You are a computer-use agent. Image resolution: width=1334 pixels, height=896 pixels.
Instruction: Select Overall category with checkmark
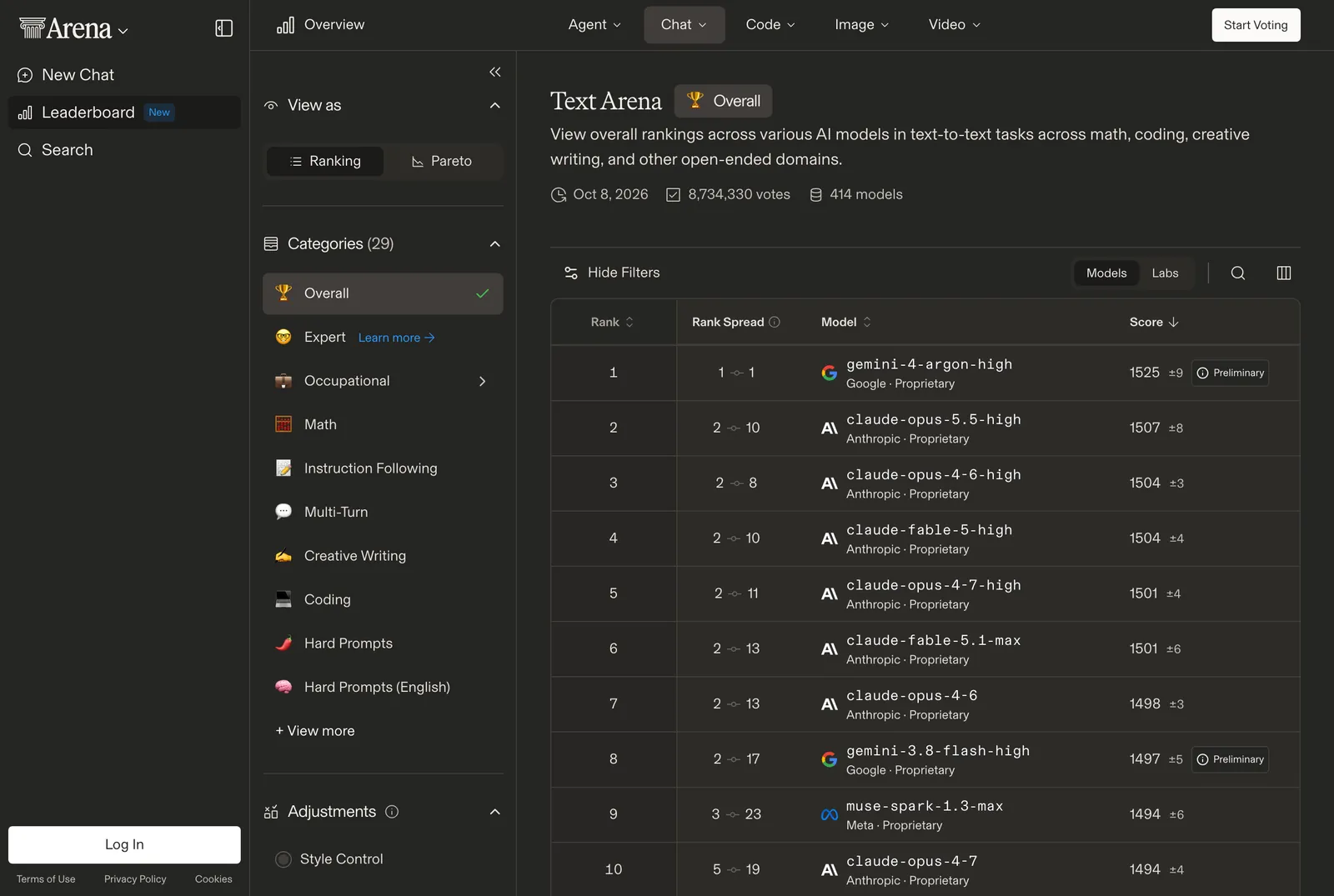pos(383,293)
